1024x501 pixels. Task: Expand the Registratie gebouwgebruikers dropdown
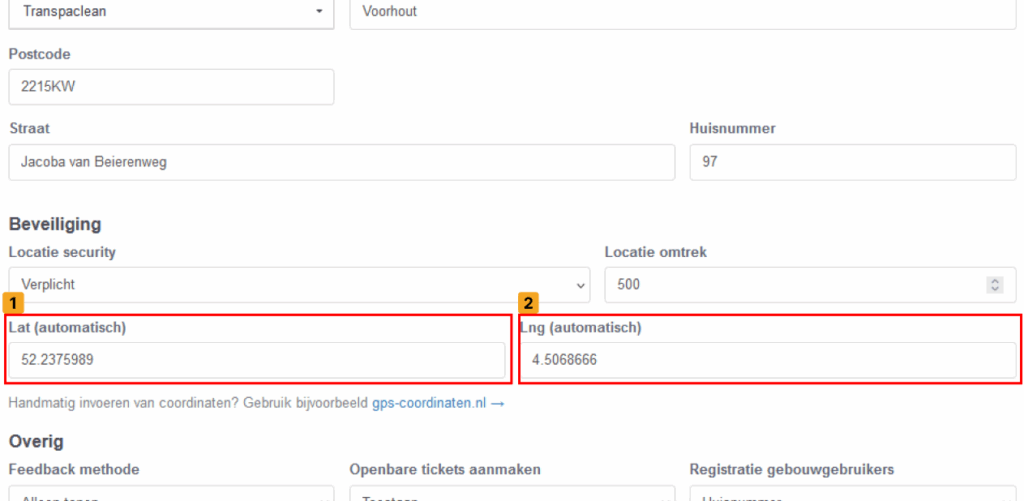point(851,495)
